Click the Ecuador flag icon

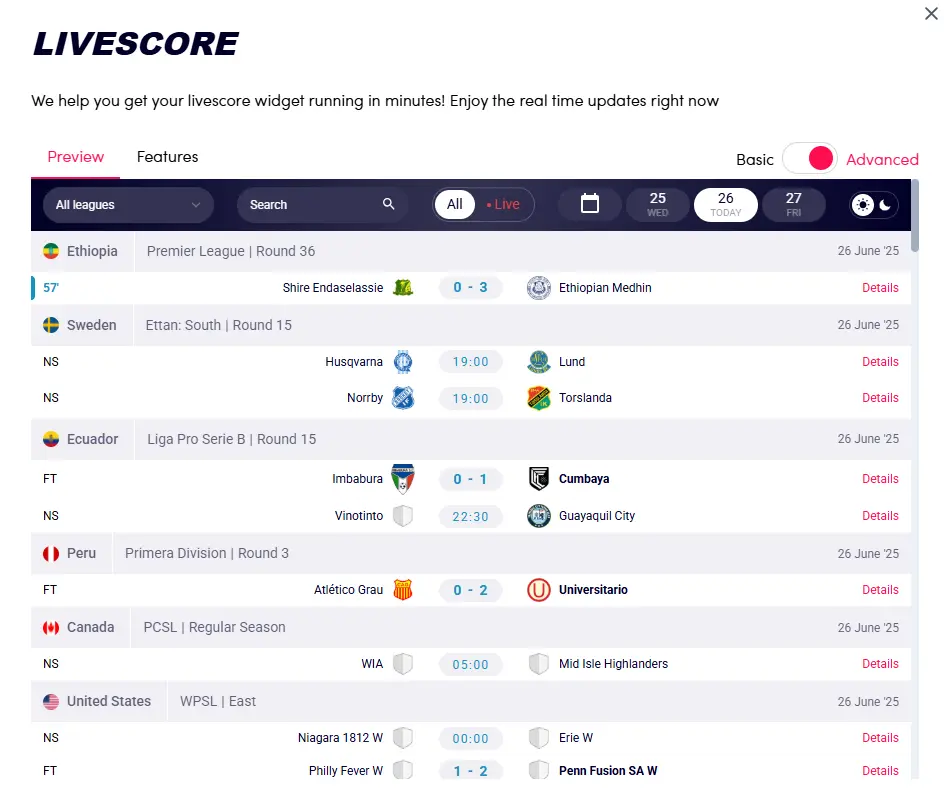pyautogui.click(x=51, y=439)
